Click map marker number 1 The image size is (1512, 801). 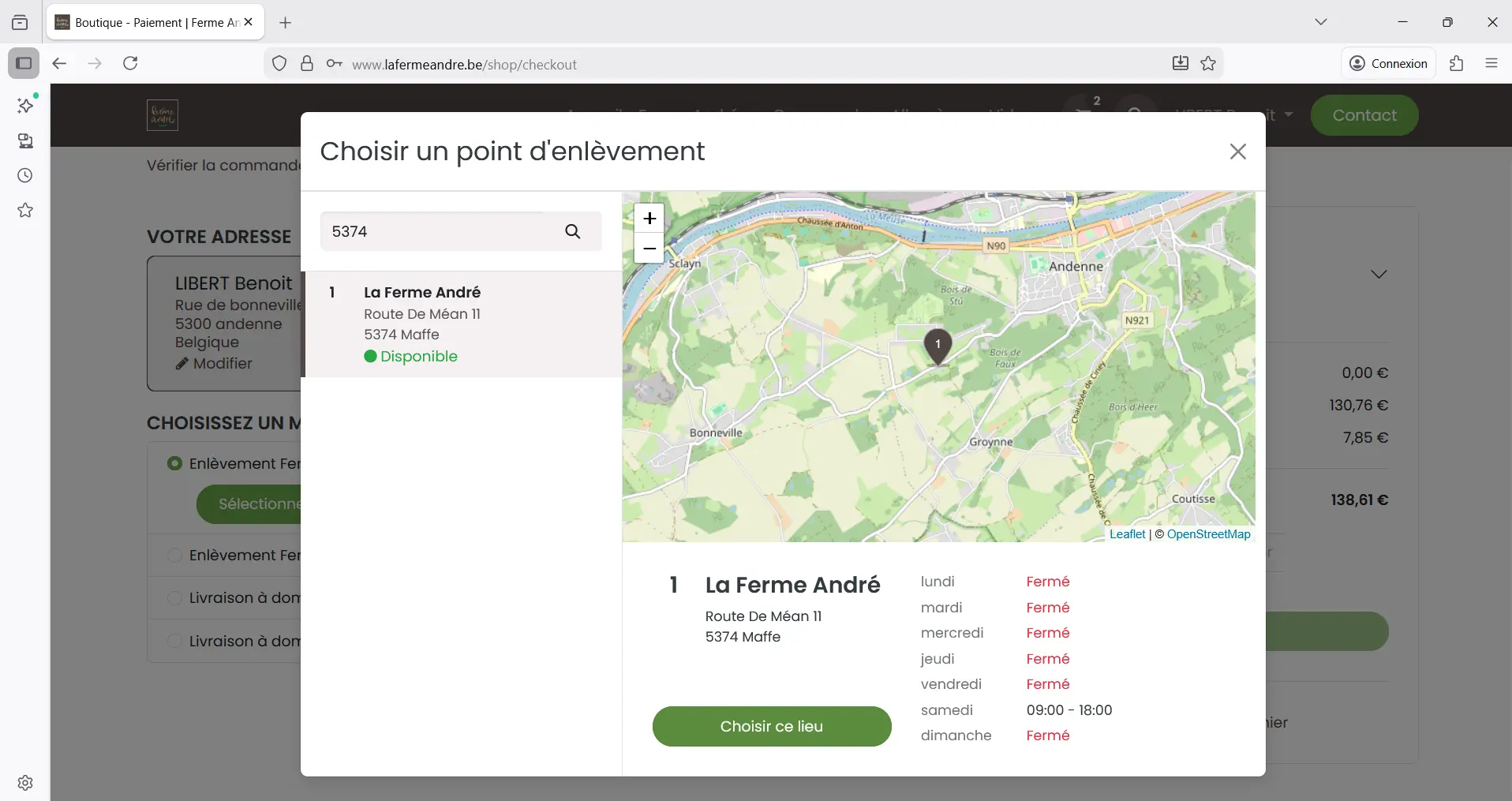938,346
